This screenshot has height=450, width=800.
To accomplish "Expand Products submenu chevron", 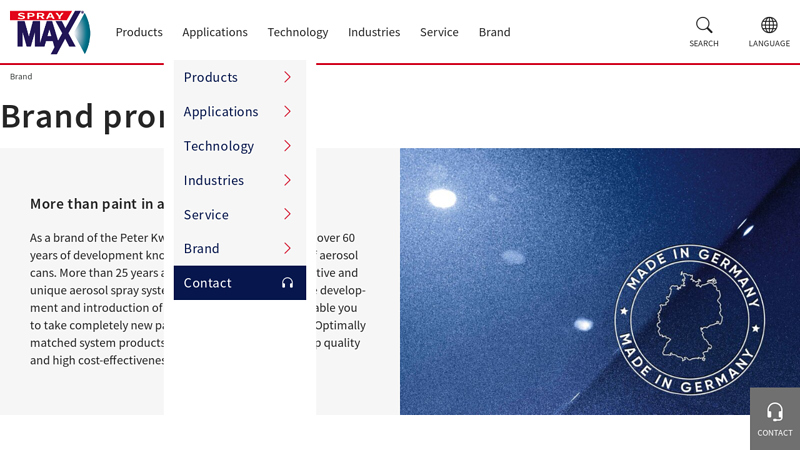I will [x=287, y=77].
